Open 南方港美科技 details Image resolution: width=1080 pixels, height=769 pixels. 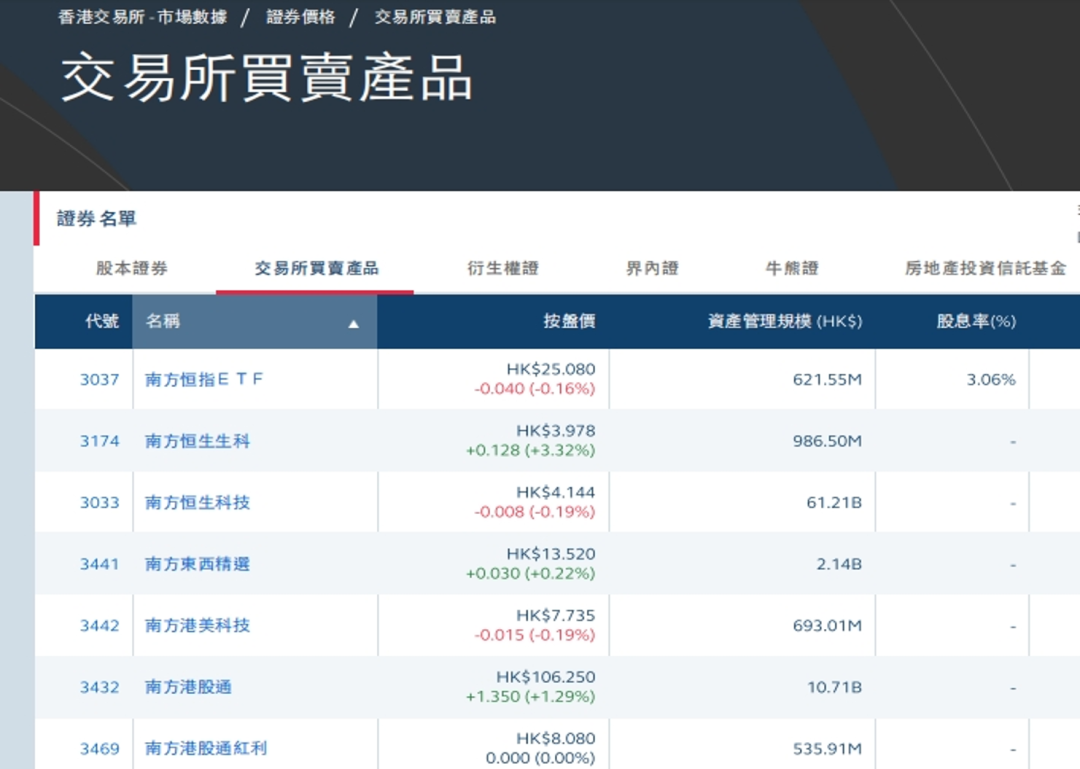point(197,626)
